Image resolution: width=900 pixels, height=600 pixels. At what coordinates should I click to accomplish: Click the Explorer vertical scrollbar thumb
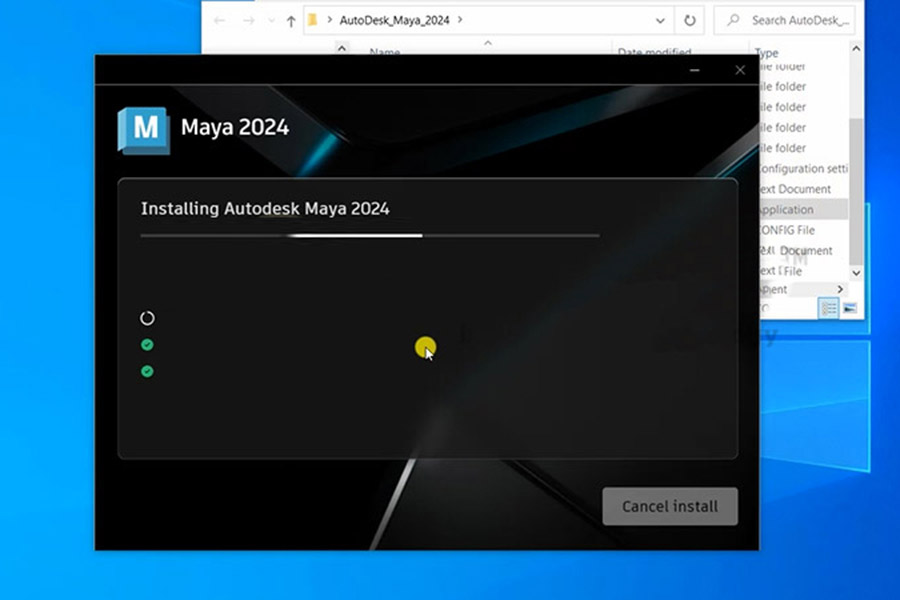tap(856, 192)
